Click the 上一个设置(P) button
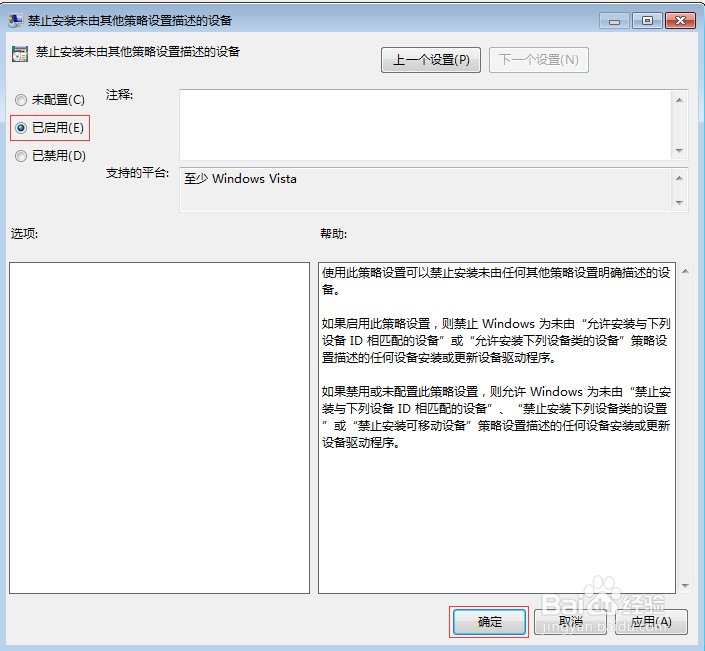The height and width of the screenshot is (651, 705). [x=431, y=60]
